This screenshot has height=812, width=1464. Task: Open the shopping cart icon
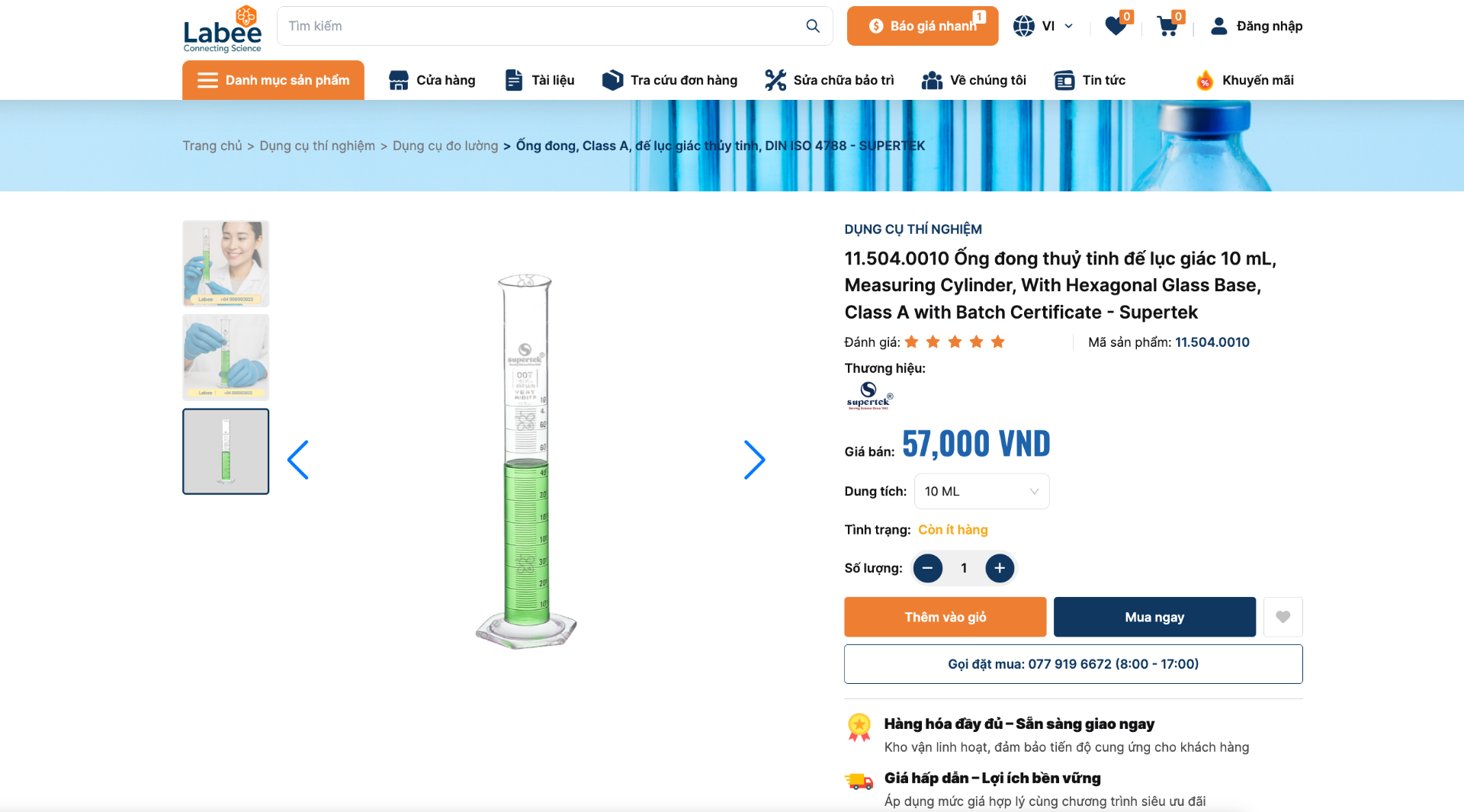1167,27
